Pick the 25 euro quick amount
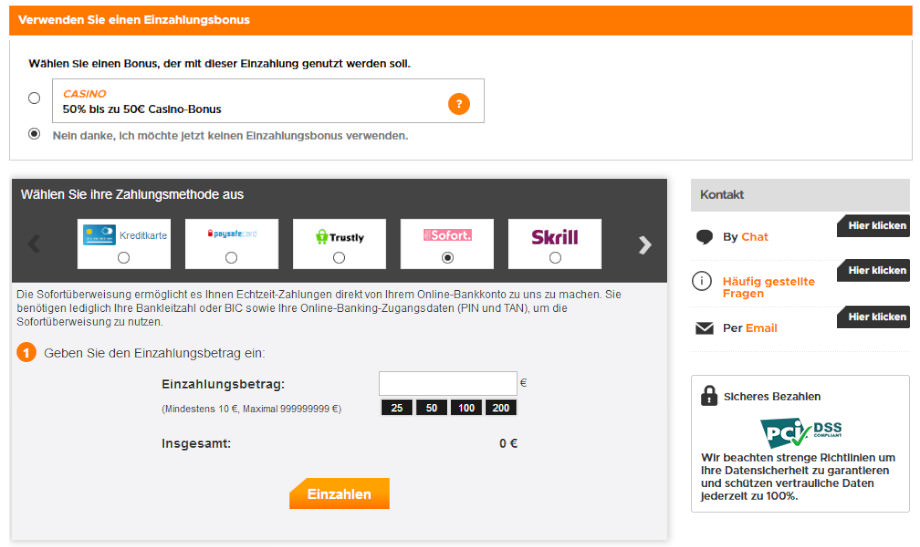This screenshot has width=920, height=547. tap(397, 408)
